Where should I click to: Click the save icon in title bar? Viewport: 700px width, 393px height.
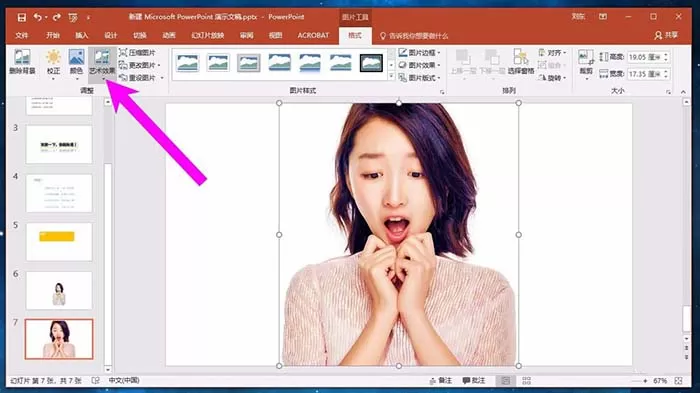point(21,17)
